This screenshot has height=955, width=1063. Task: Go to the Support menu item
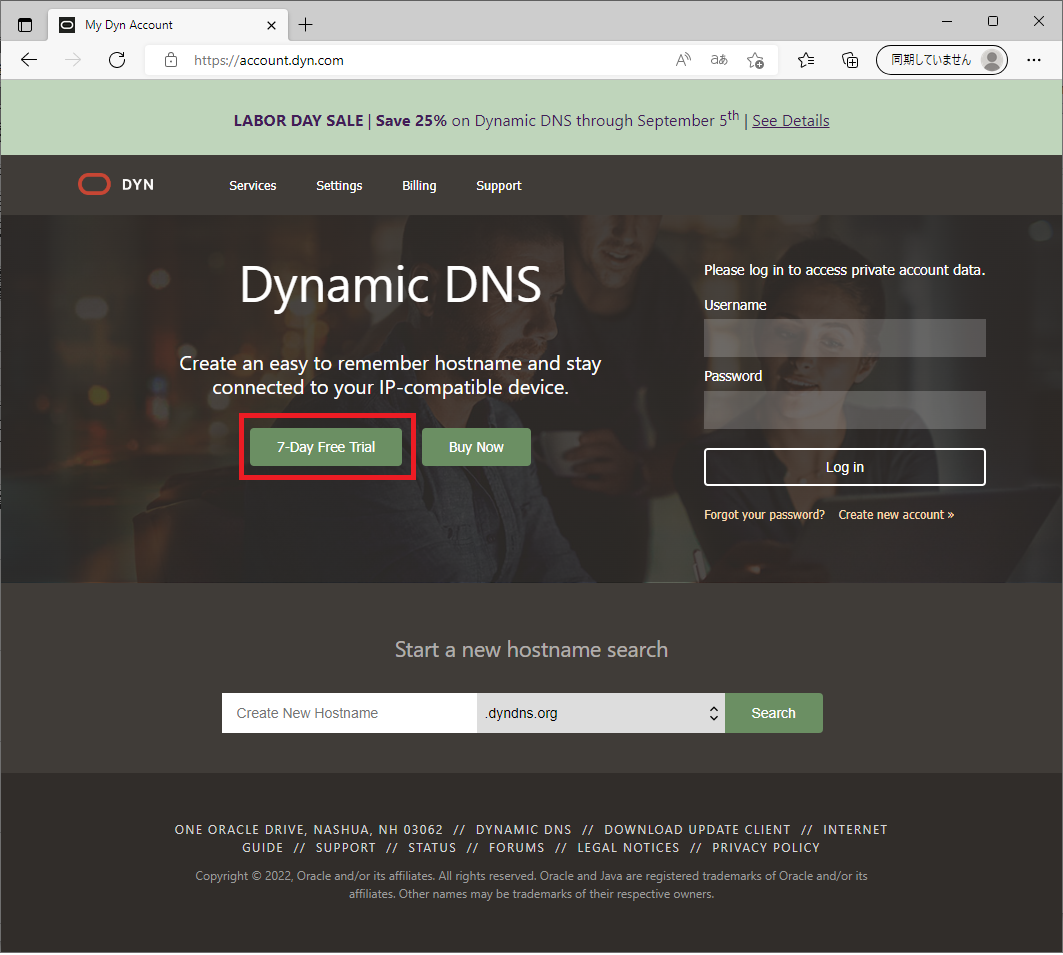click(x=498, y=185)
